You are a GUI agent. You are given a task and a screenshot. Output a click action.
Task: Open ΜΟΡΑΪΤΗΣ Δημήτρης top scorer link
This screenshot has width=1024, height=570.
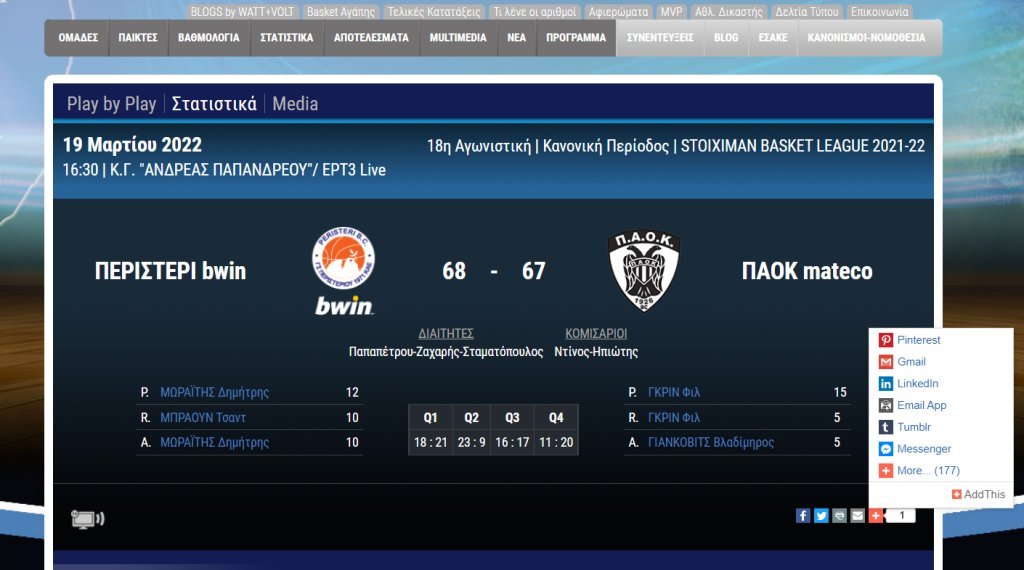pyautogui.click(x=214, y=392)
